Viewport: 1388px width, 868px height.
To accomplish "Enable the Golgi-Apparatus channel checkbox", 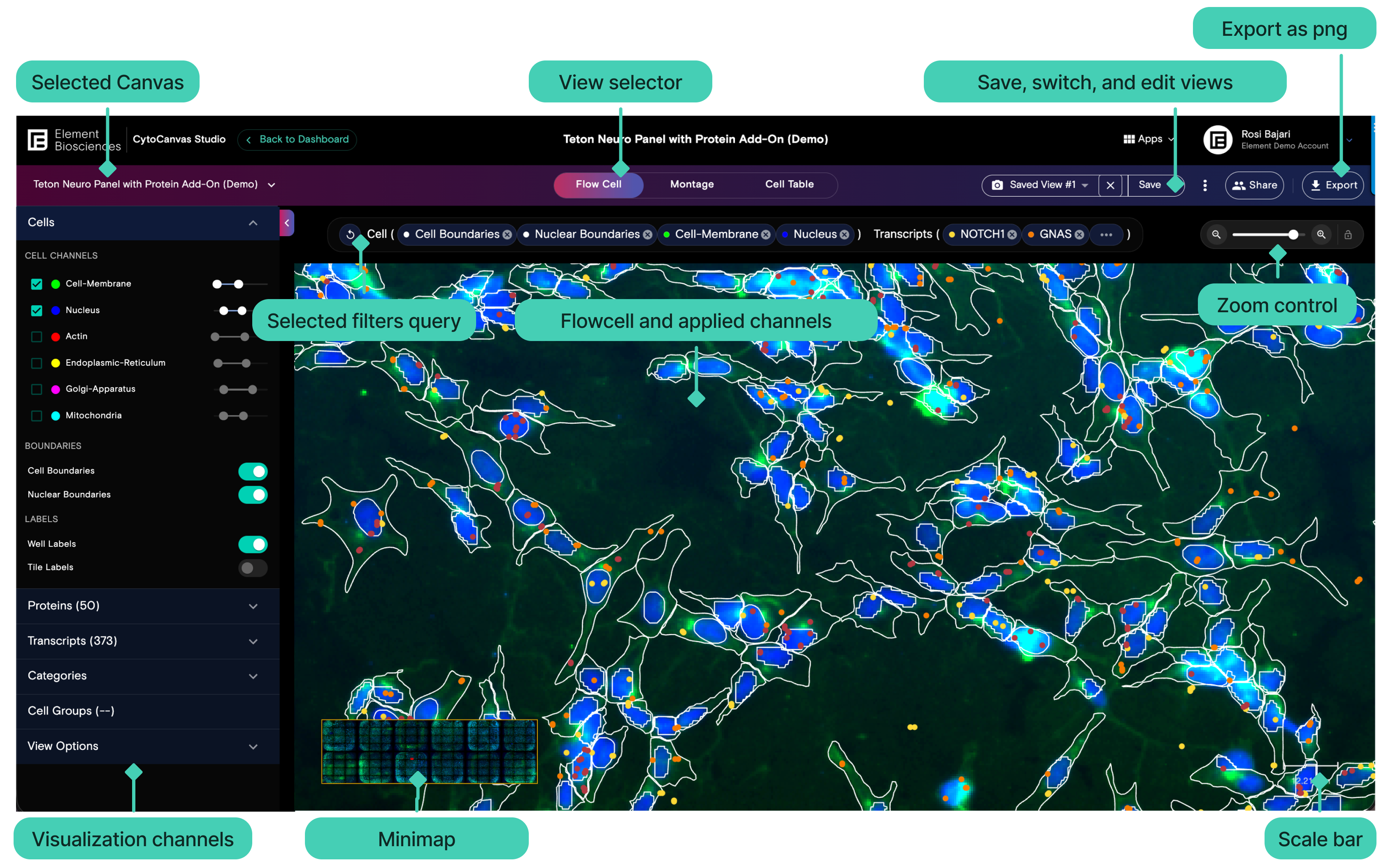I will click(x=37, y=390).
